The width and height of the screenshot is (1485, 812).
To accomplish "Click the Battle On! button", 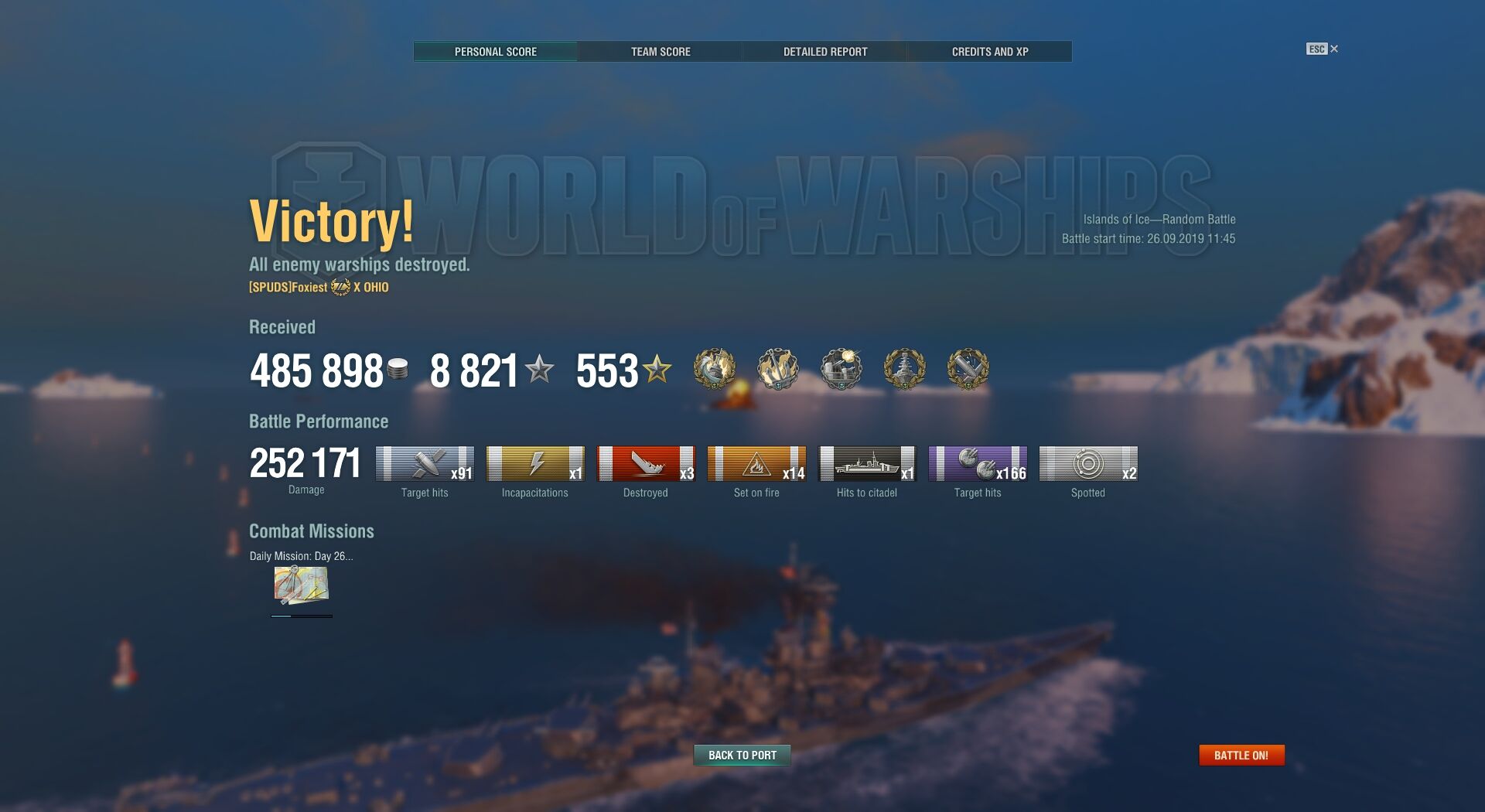I will coord(1241,755).
